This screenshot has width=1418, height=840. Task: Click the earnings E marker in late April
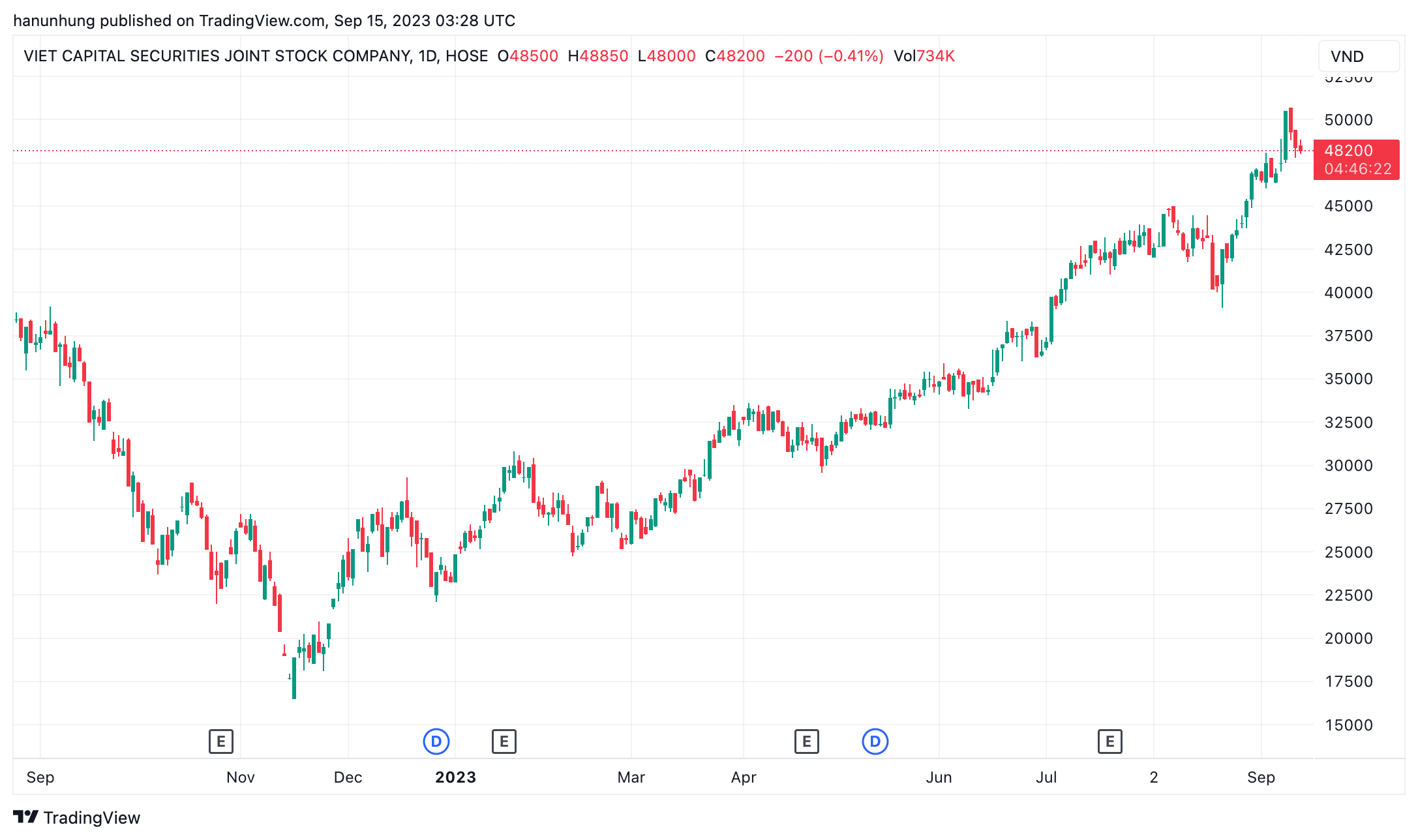pyautogui.click(x=807, y=742)
